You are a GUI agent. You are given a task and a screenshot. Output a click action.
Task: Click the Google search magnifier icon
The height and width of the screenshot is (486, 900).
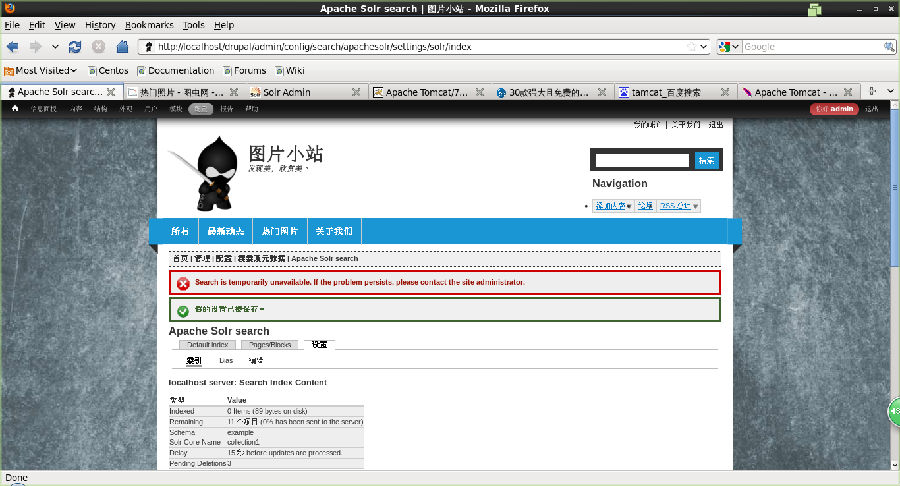pos(889,46)
